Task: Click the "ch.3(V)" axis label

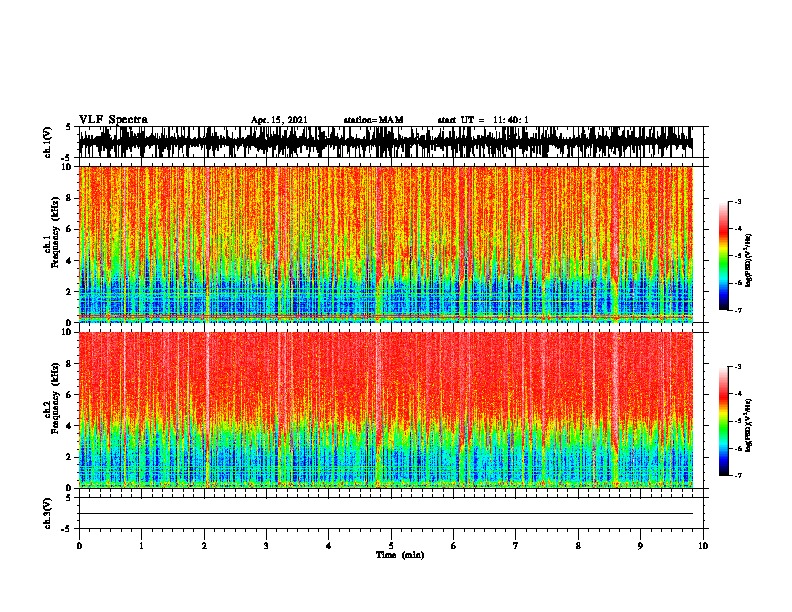Action: 47,513
